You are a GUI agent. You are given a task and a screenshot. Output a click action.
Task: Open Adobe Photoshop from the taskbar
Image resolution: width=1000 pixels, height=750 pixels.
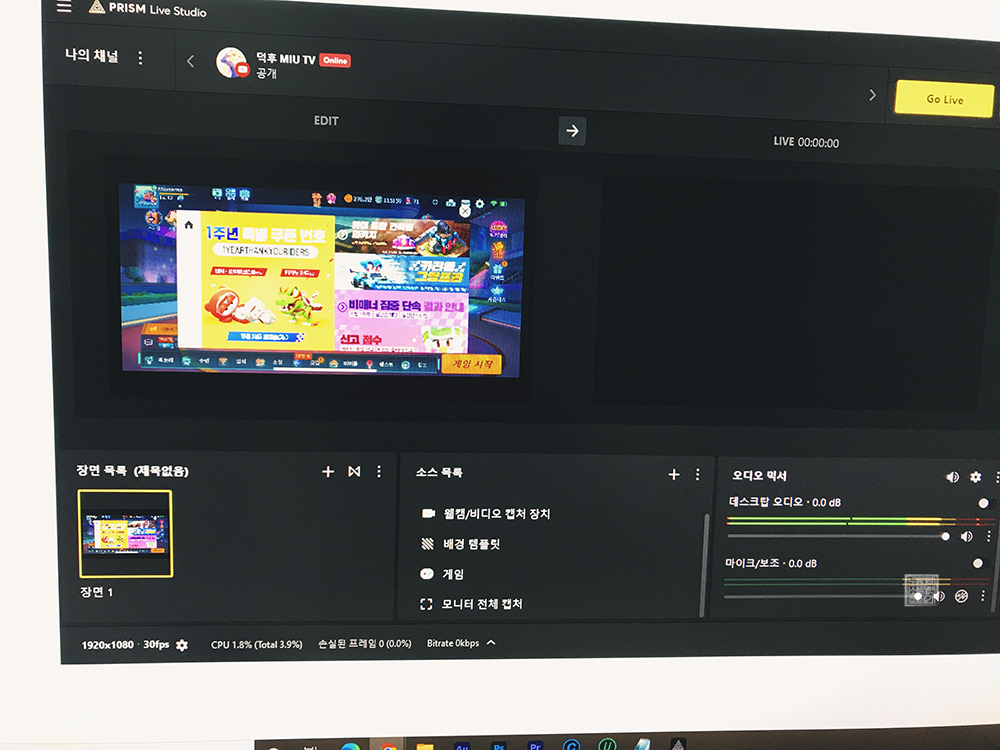[499, 745]
